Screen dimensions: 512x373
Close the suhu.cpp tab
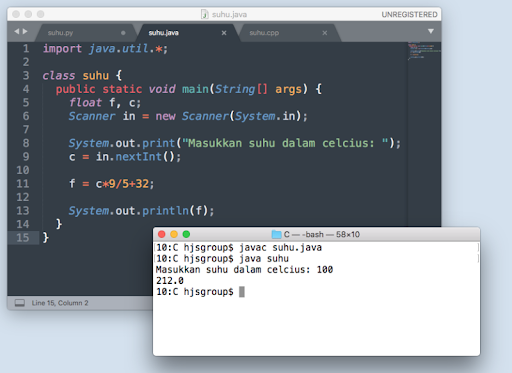coord(325,33)
